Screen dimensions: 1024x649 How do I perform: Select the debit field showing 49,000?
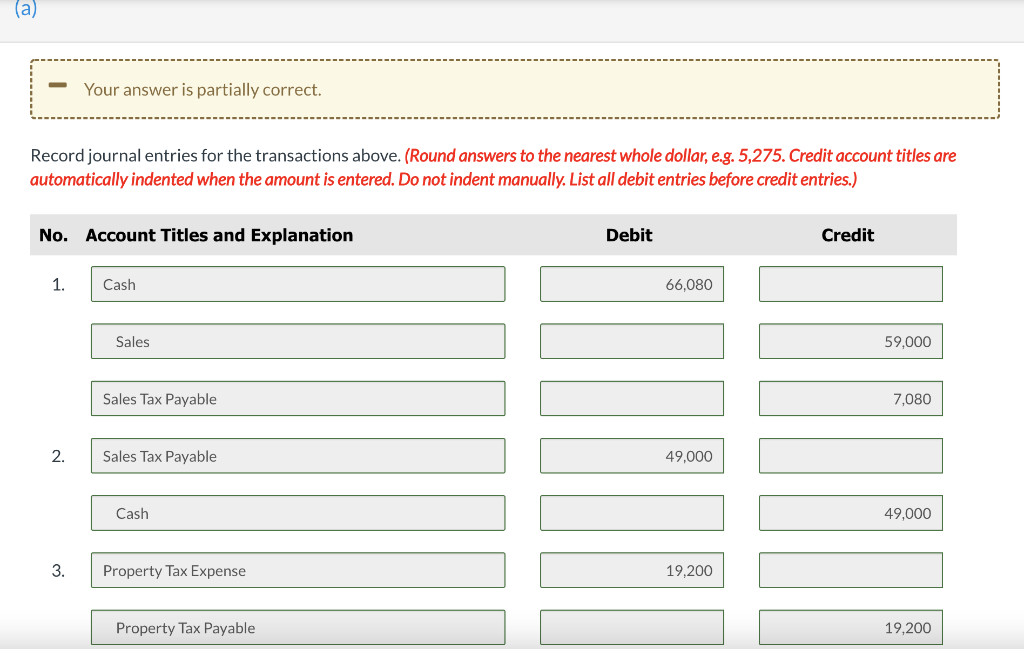(x=631, y=455)
